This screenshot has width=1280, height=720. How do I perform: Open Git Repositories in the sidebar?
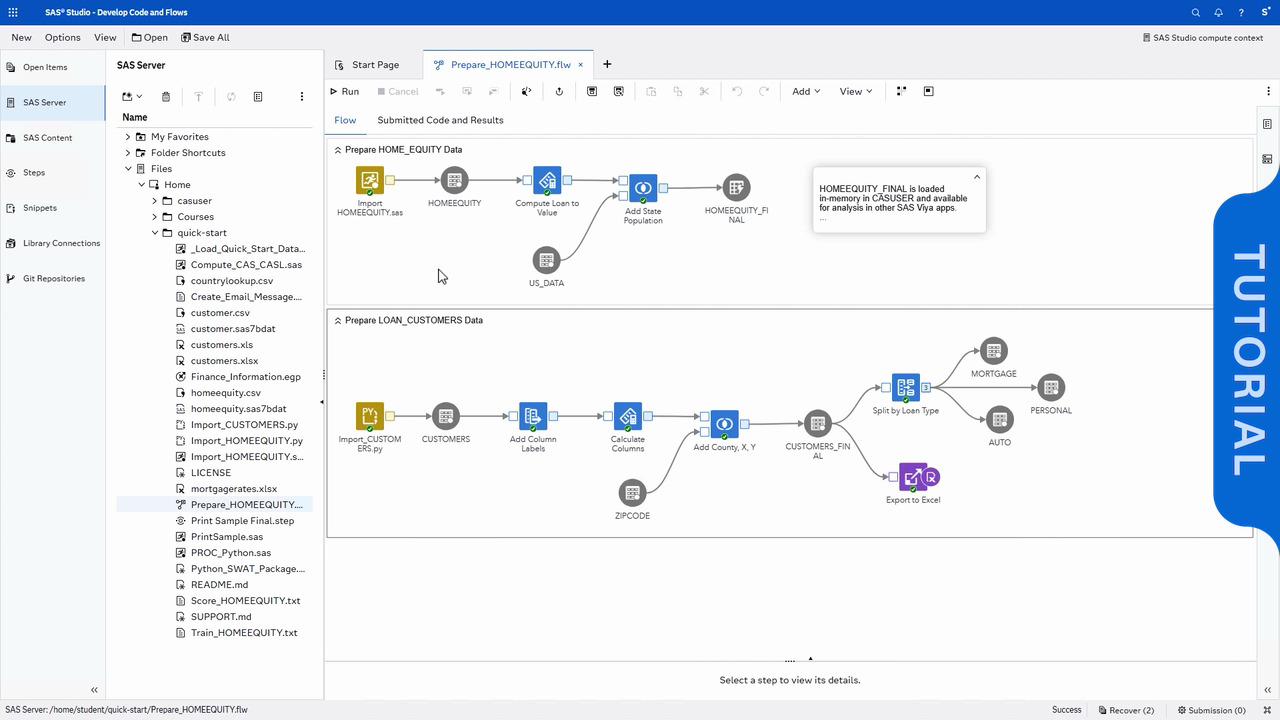point(53,279)
